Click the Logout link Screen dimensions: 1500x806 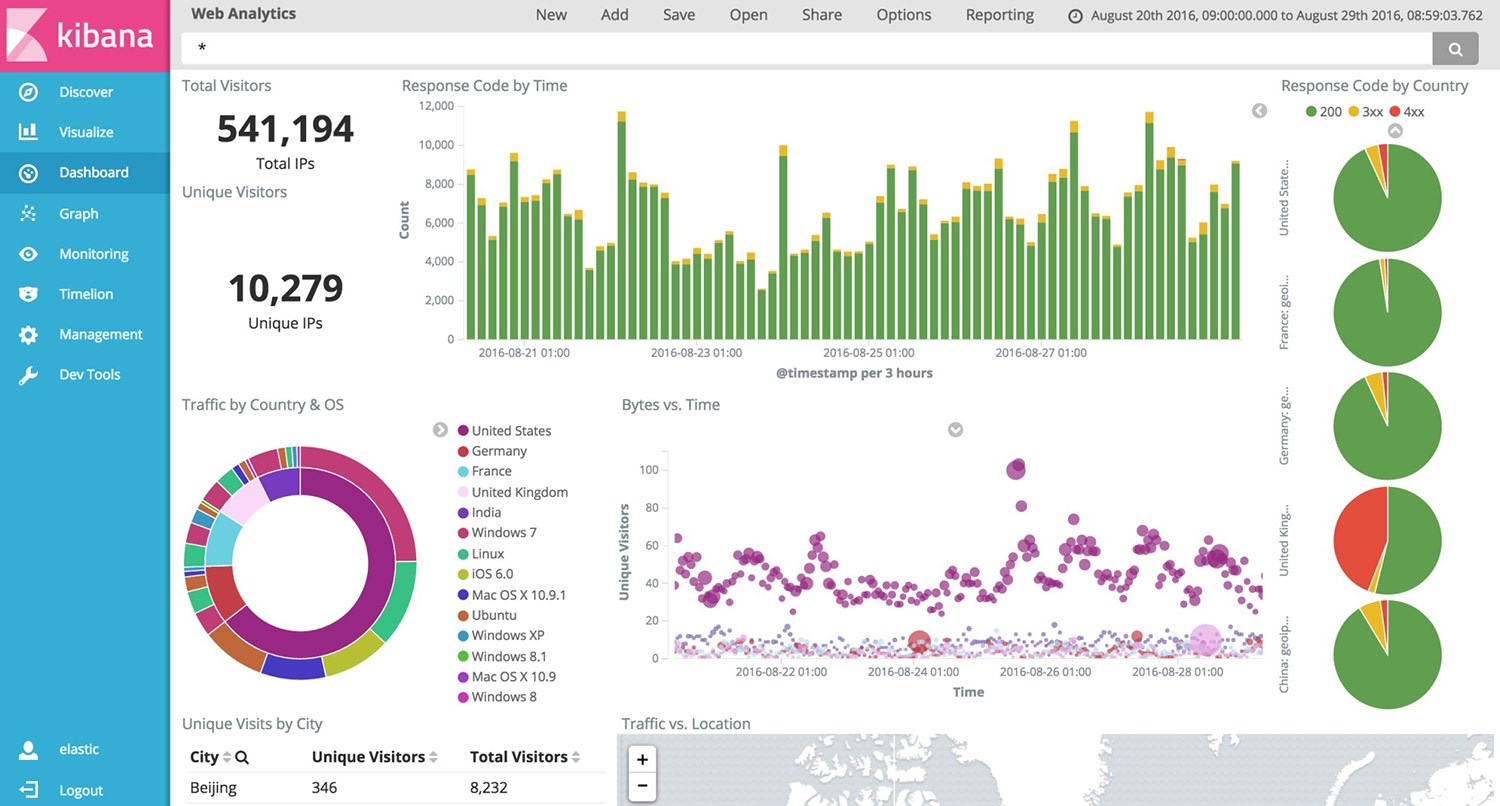point(80,789)
